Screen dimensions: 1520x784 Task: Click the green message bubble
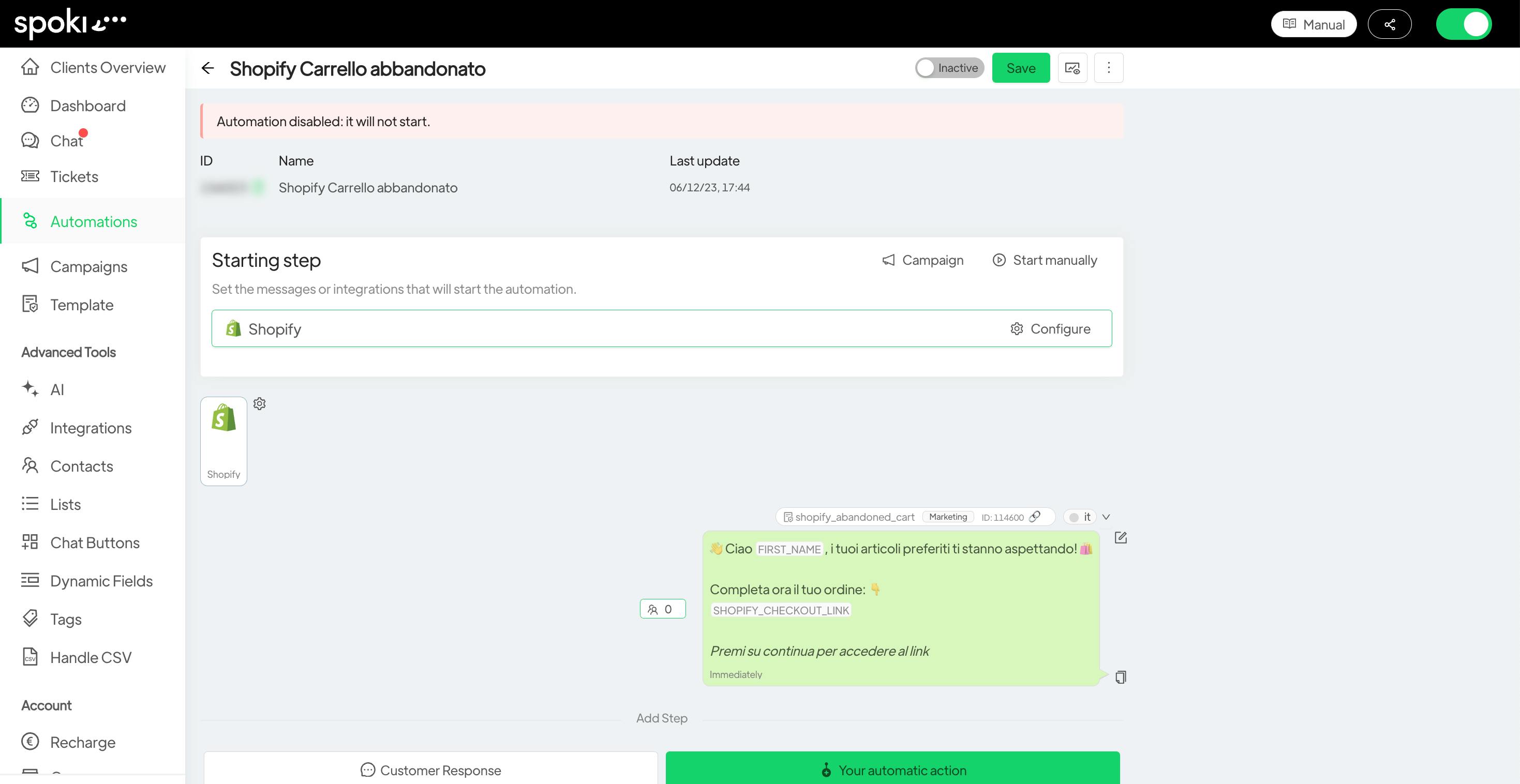[x=901, y=608]
